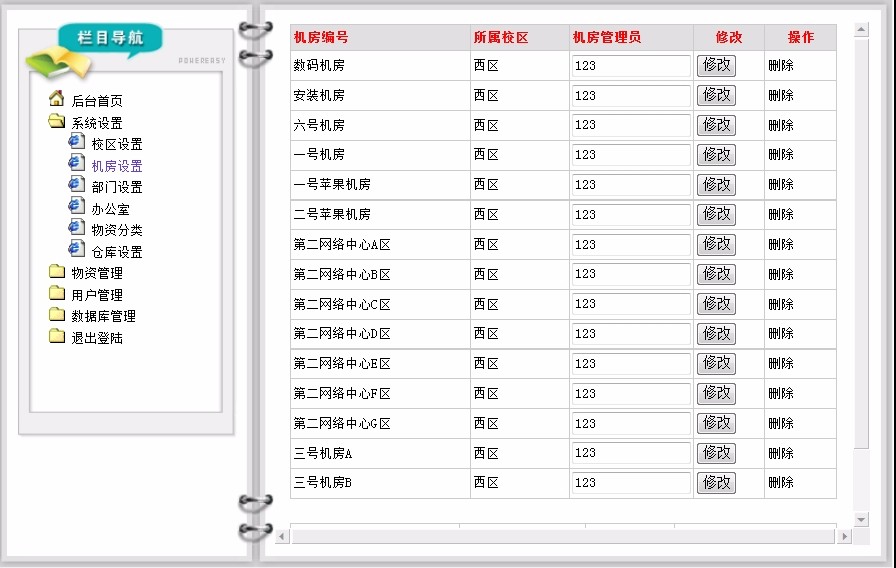The height and width of the screenshot is (568, 896).
Task: Expand the 数据库管理 menu
Action: click(103, 316)
